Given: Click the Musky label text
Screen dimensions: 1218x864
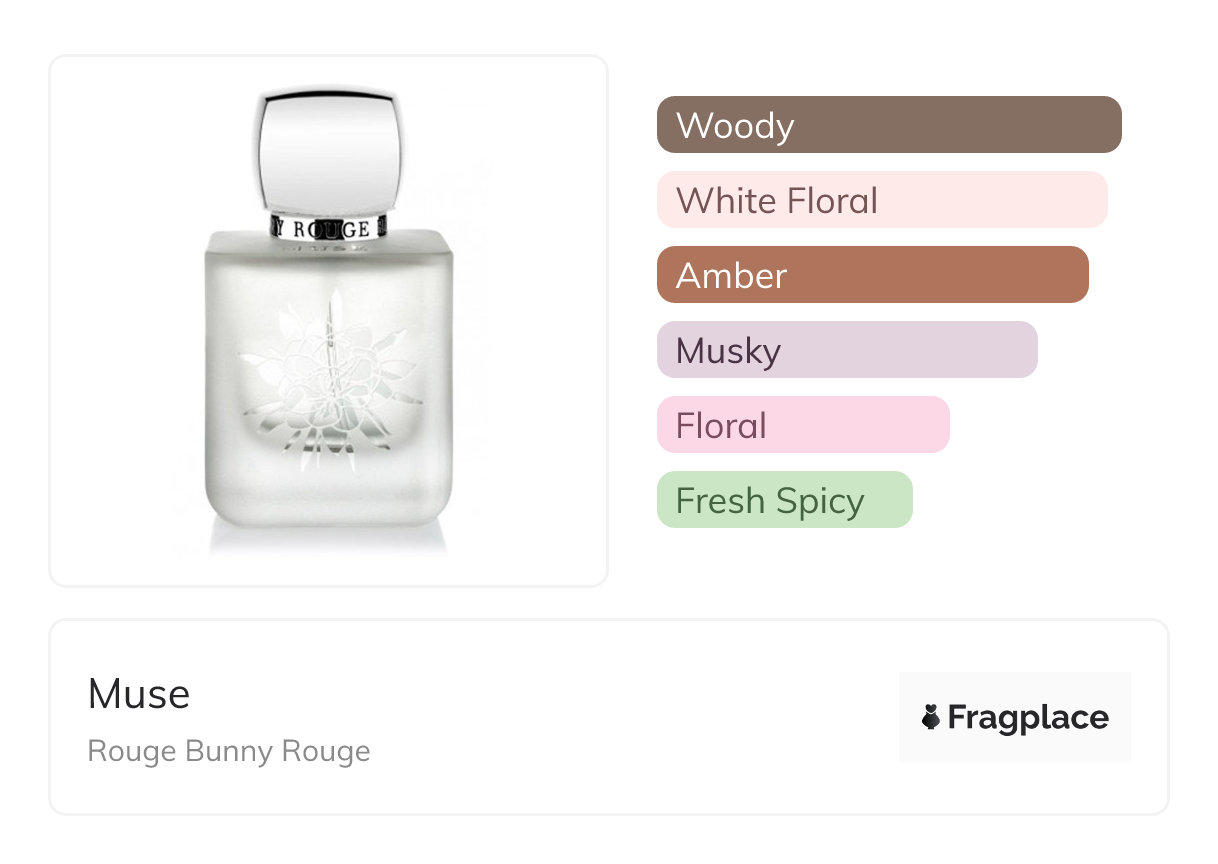Looking at the screenshot, I should click(x=728, y=351).
